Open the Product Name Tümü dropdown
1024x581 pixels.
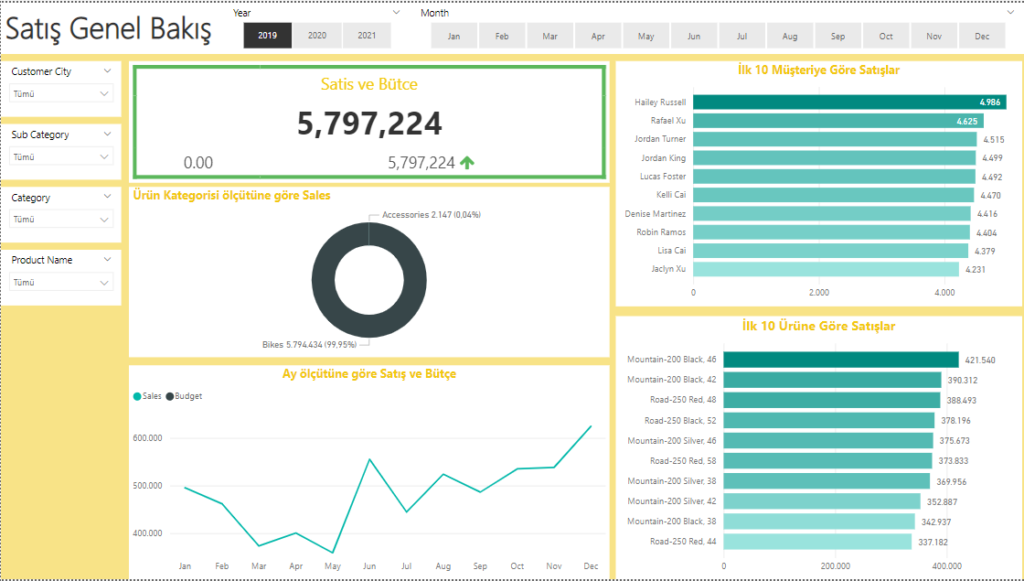point(61,283)
